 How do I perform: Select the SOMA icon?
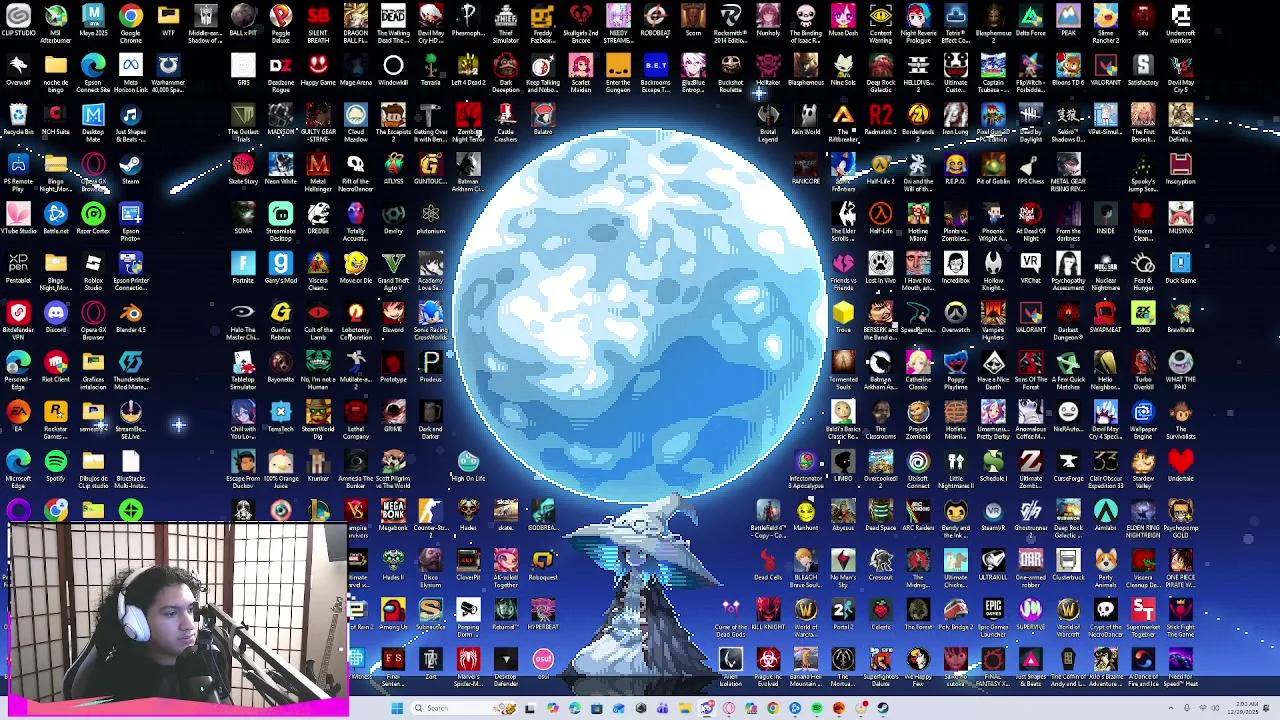tap(243, 219)
